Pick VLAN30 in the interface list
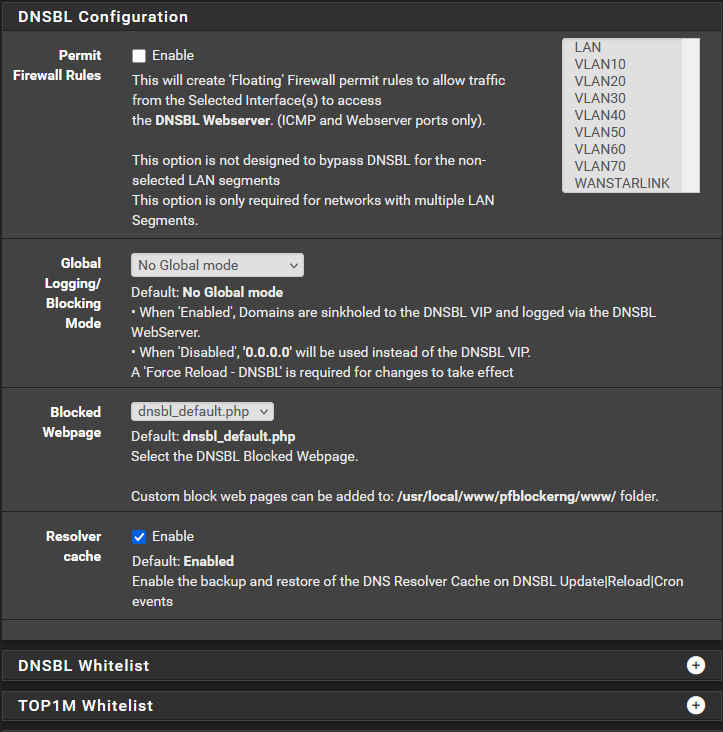Screen dimensions: 723x732 [600, 98]
